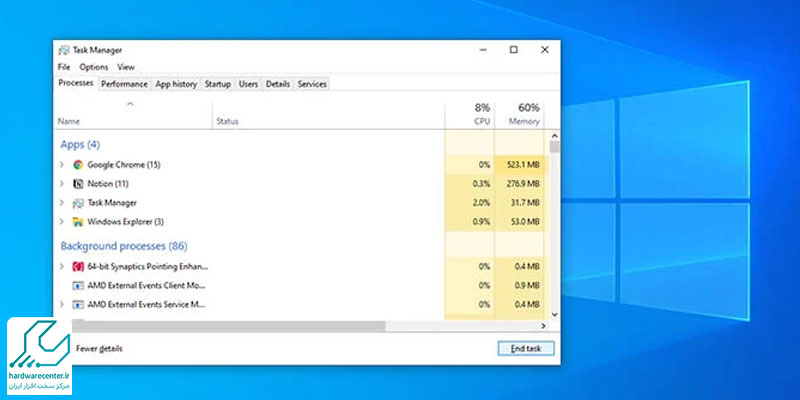This screenshot has height=400, width=800.
Task: Click the Notion app icon
Action: pyautogui.click(x=78, y=184)
